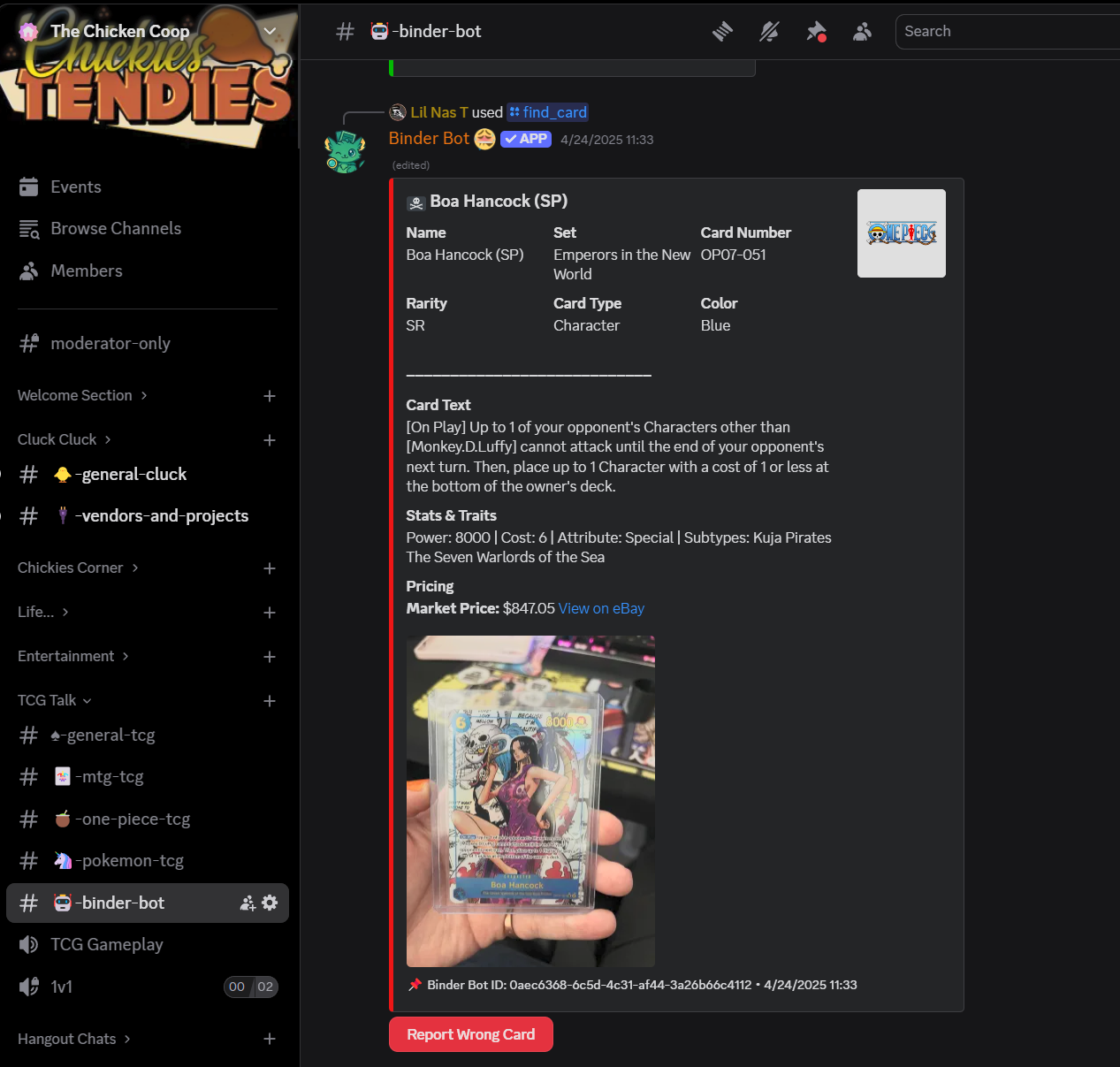Toggle notification settings bell icon
The image size is (1120, 1067).
tap(769, 32)
